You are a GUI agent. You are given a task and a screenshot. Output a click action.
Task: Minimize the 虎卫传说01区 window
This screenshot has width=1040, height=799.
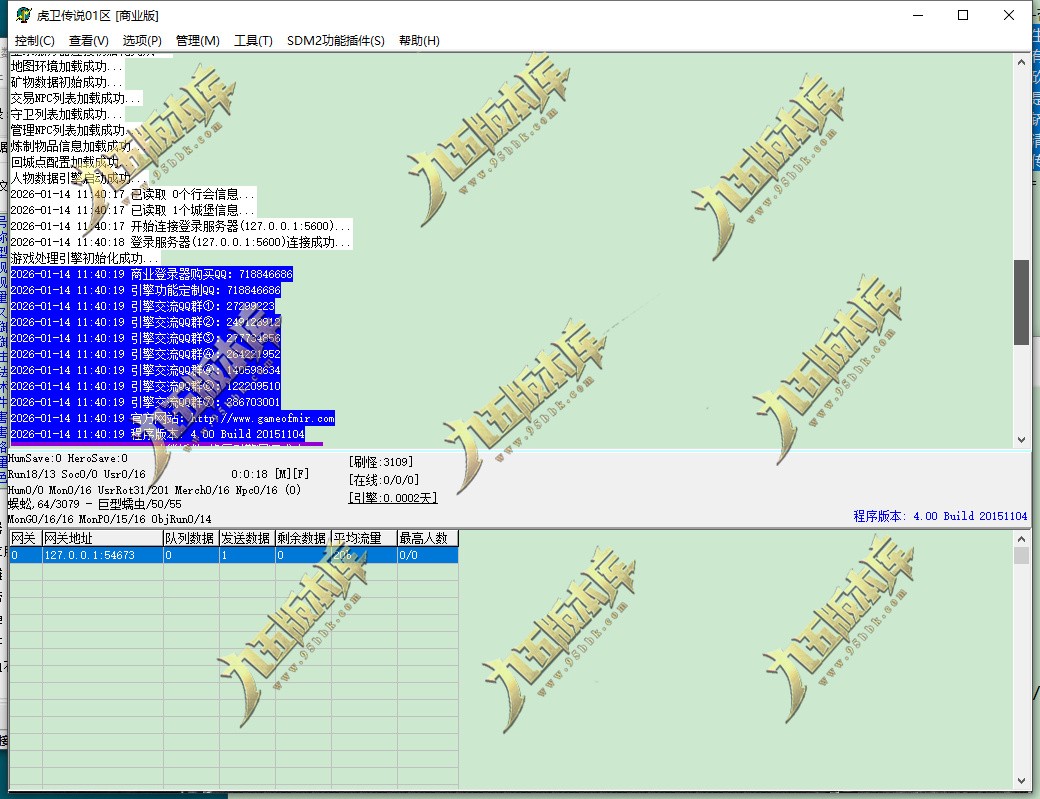pyautogui.click(x=918, y=15)
